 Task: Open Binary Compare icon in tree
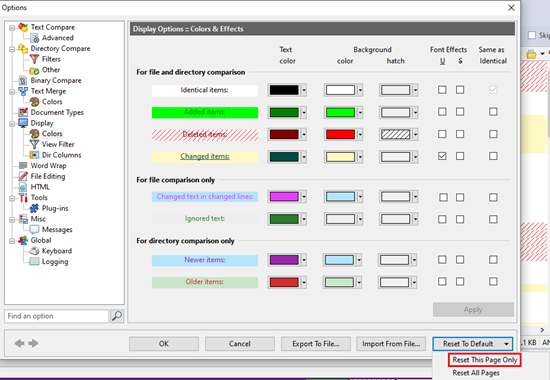point(23,80)
